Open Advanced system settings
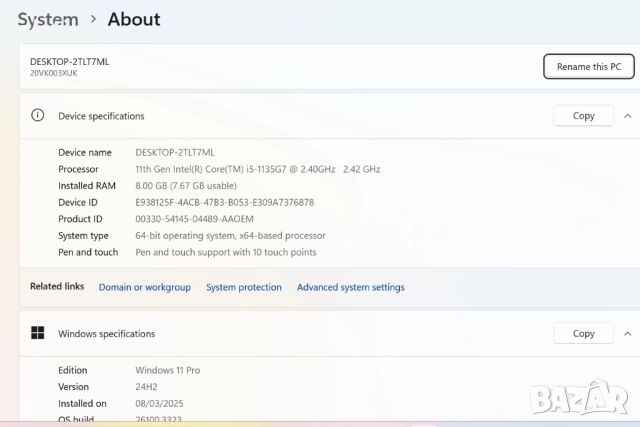 pos(351,287)
